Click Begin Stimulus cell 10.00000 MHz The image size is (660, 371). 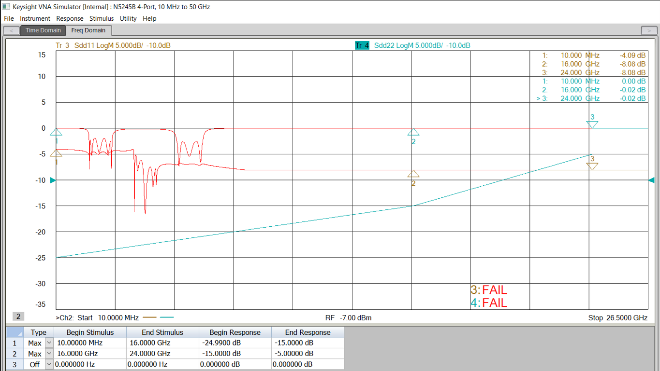point(90,343)
